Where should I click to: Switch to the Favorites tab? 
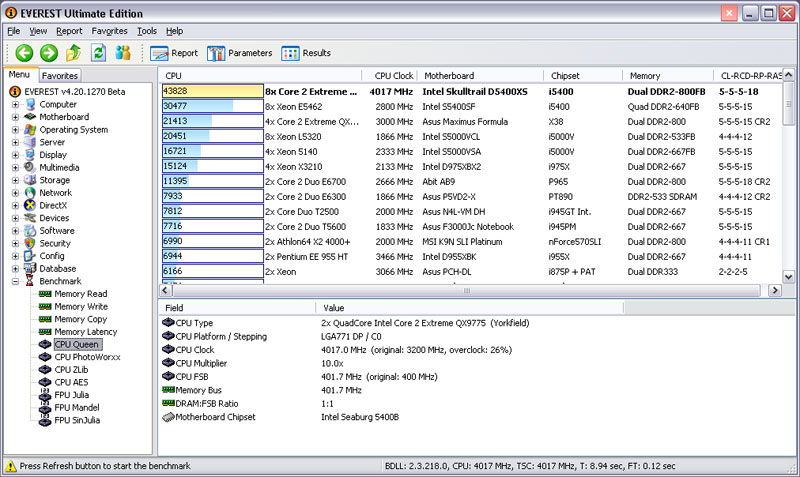pyautogui.click(x=60, y=76)
